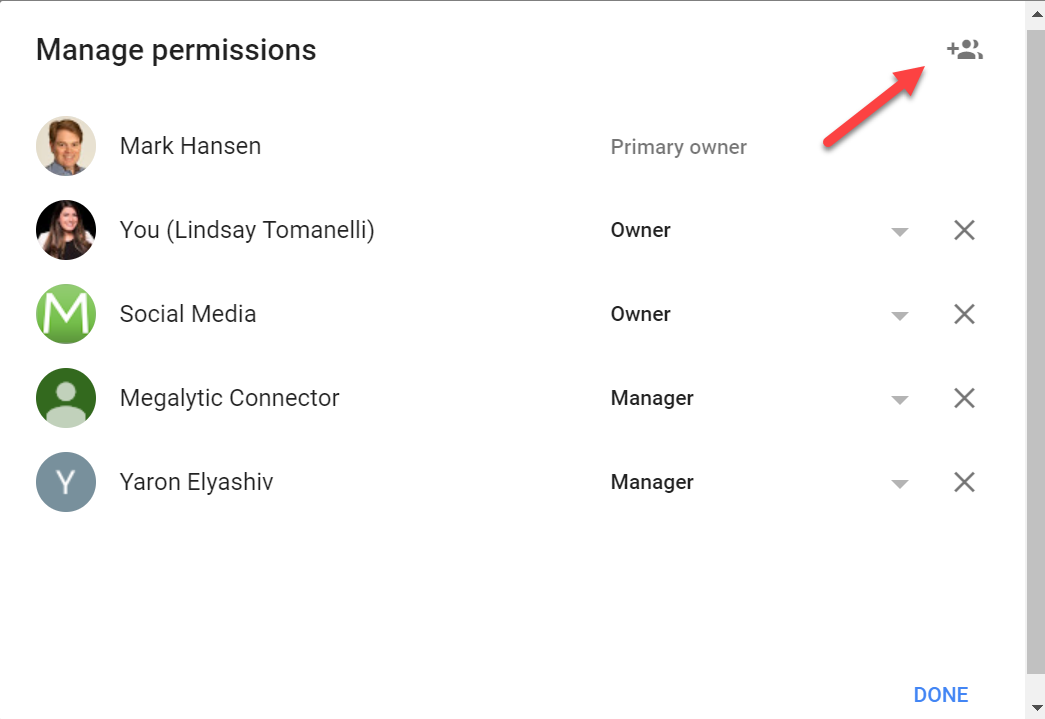1045x719 pixels.
Task: Click Megalytic Connector's green person avatar
Action: pos(66,398)
